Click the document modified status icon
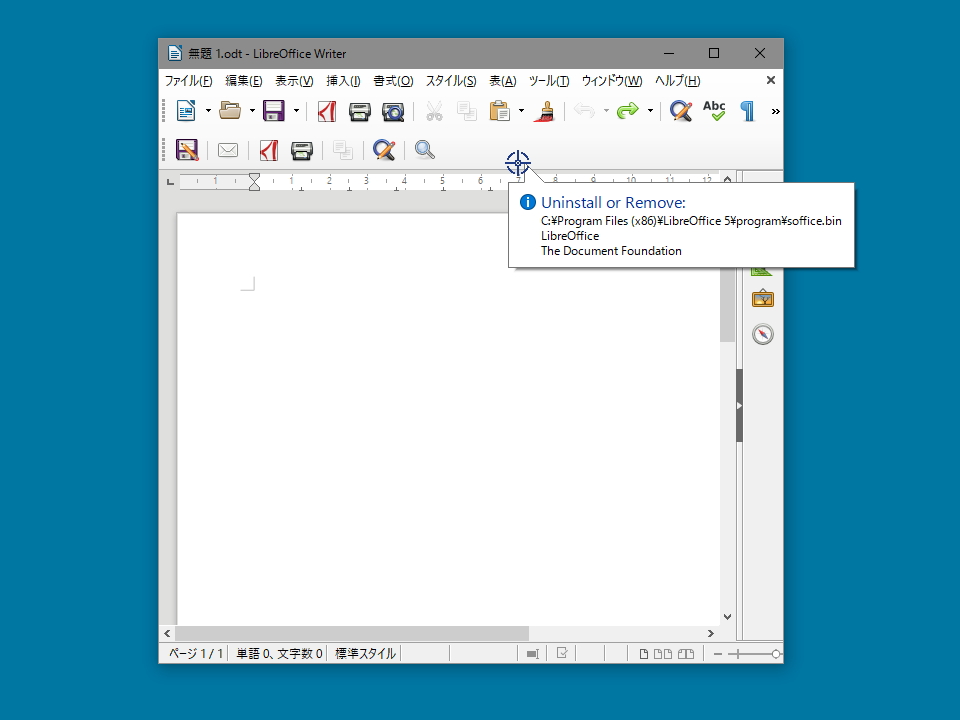Image resolution: width=960 pixels, height=720 pixels. click(562, 653)
